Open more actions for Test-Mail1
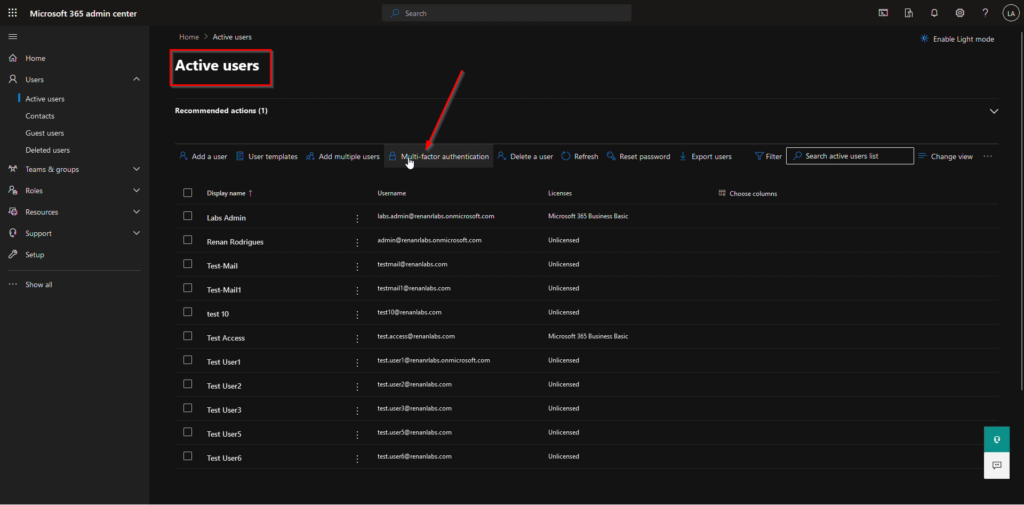This screenshot has width=1024, height=505. (357, 290)
